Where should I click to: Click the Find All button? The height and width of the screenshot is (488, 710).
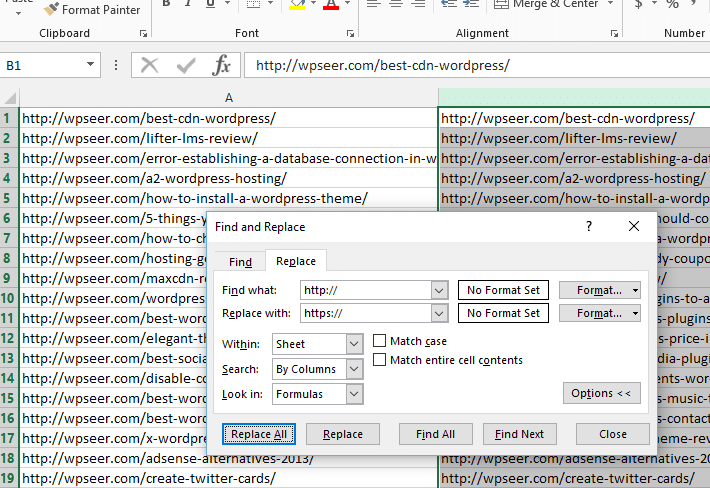coord(436,434)
